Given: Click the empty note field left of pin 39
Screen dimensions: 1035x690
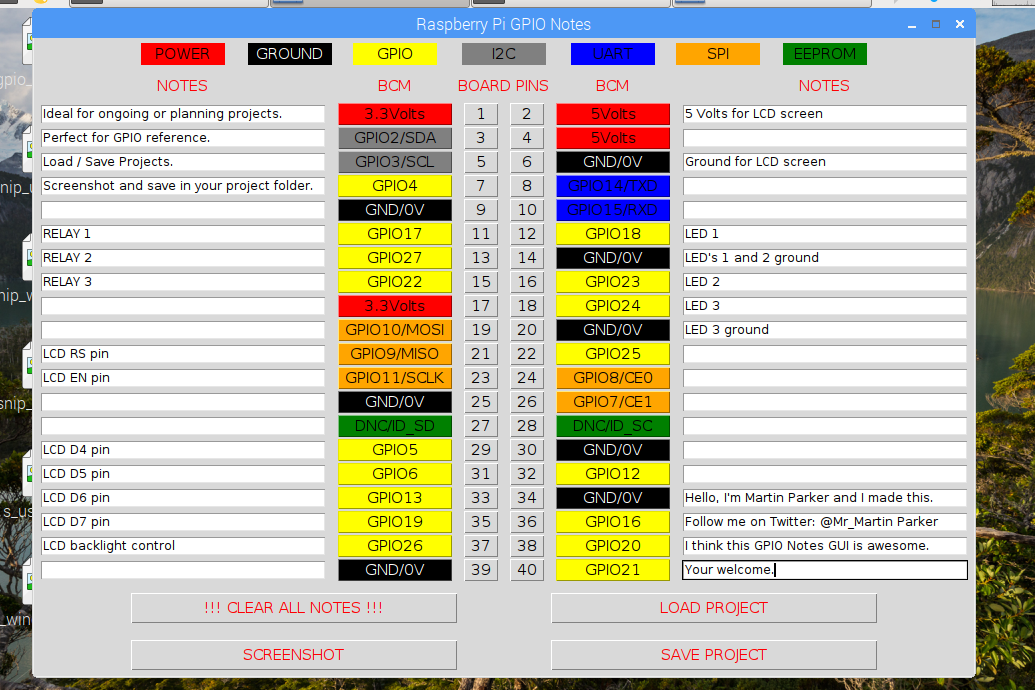Looking at the screenshot, I should (x=183, y=570).
